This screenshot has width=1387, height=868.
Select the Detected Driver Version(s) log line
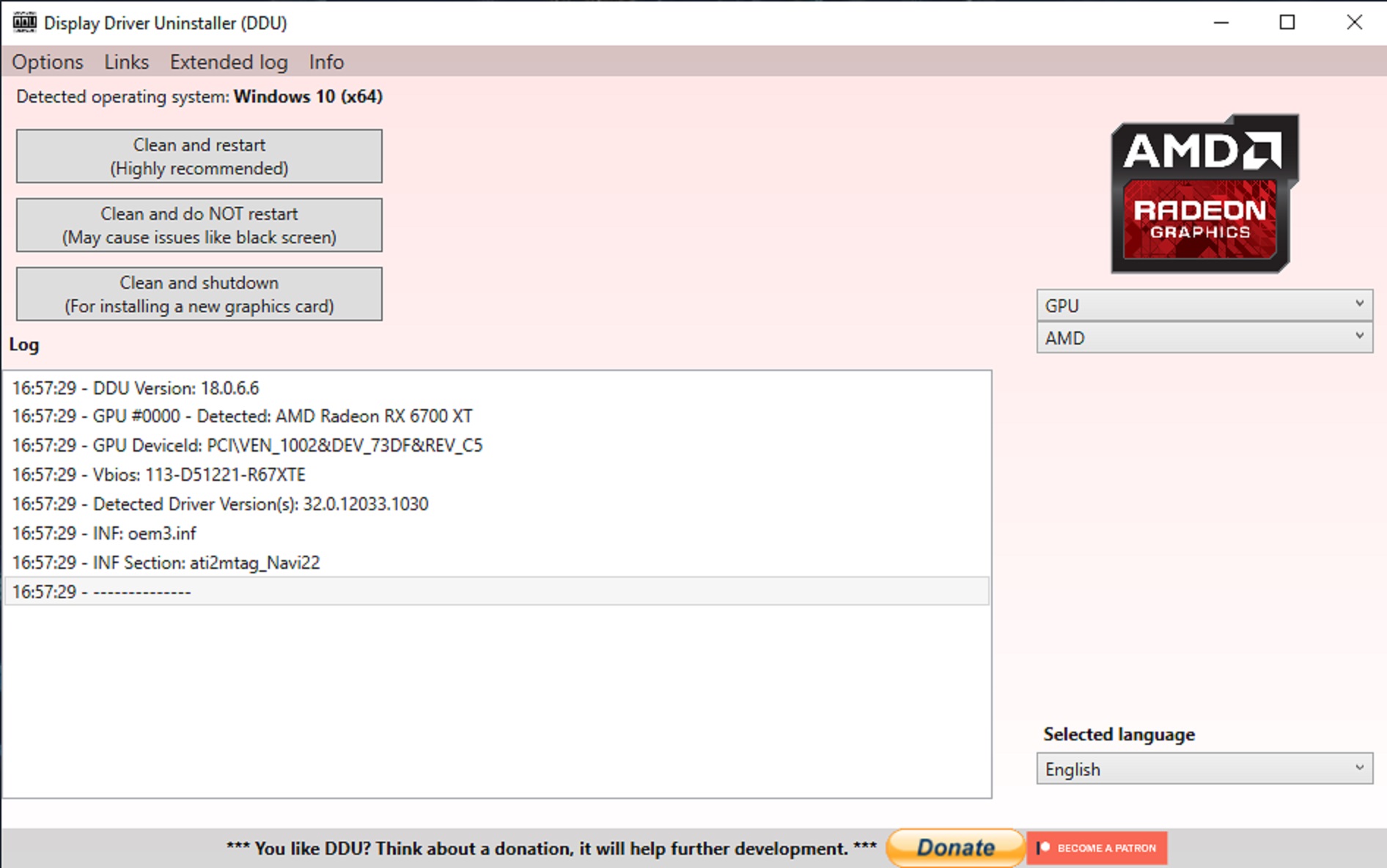point(497,504)
